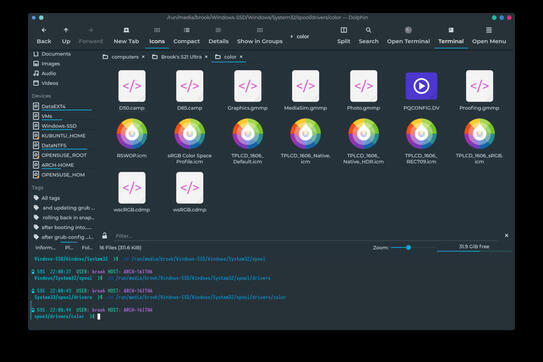Toggle Show in Groups
The image size is (543, 362).
pyautogui.click(x=260, y=36)
